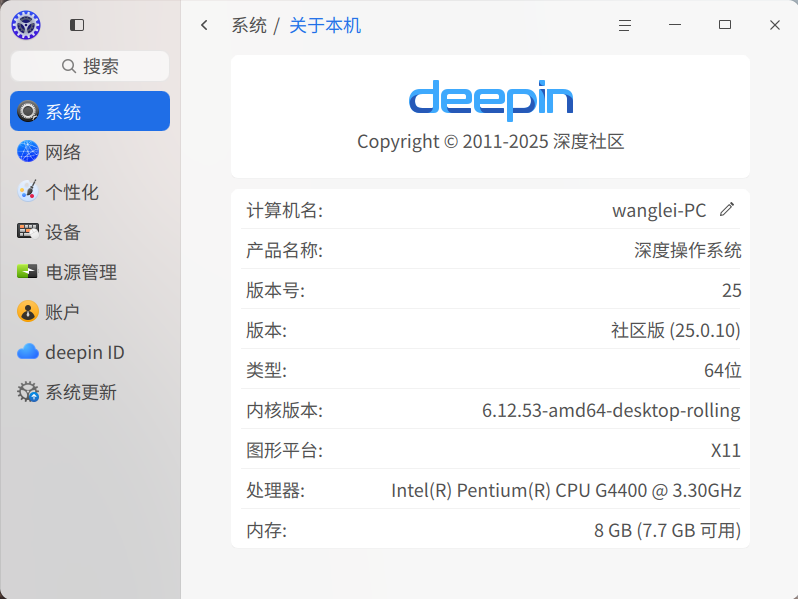
Task: Click the 内核版本 label
Action: tap(284, 410)
